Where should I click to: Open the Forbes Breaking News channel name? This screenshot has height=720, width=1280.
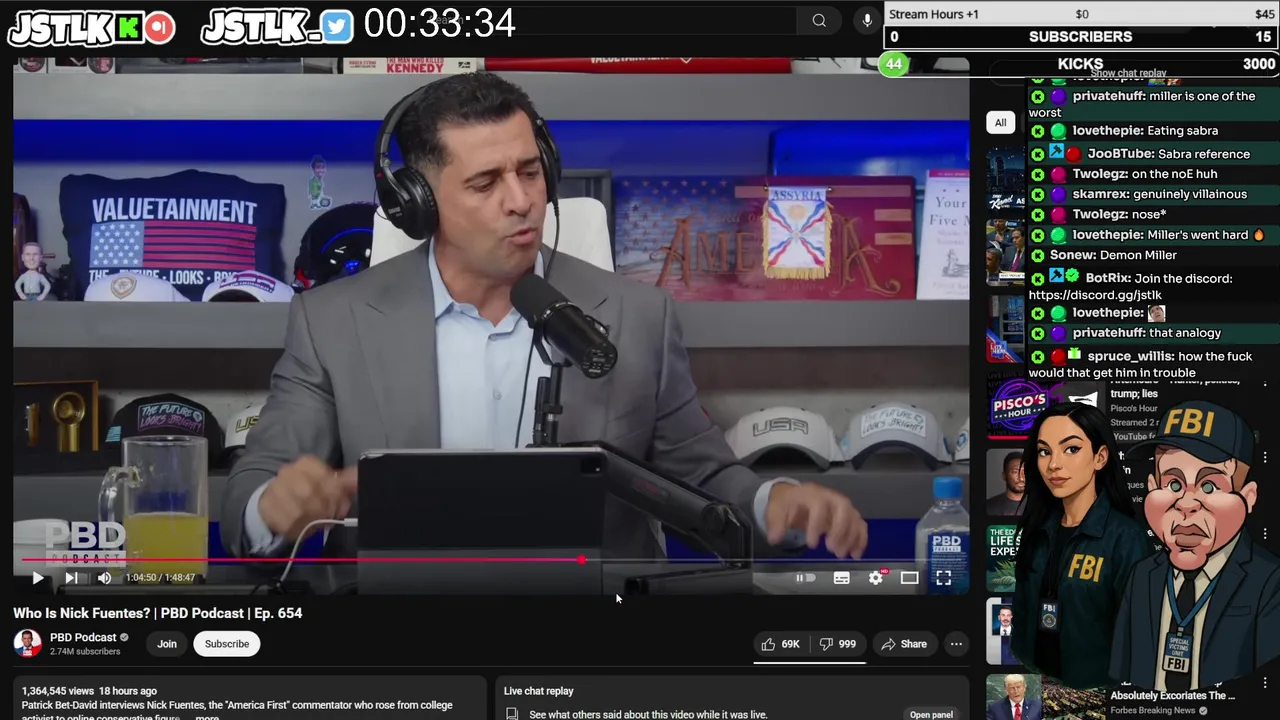(1153, 711)
